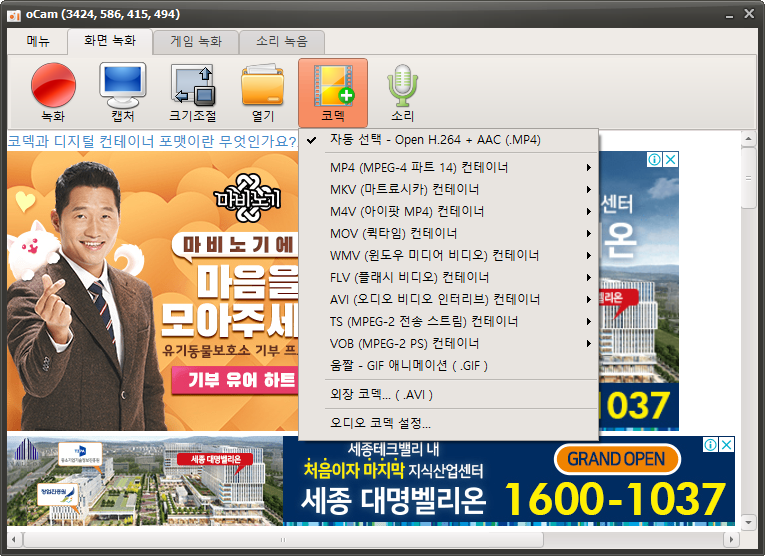Open 오디오 코덱 설정... menu entry

point(448,423)
